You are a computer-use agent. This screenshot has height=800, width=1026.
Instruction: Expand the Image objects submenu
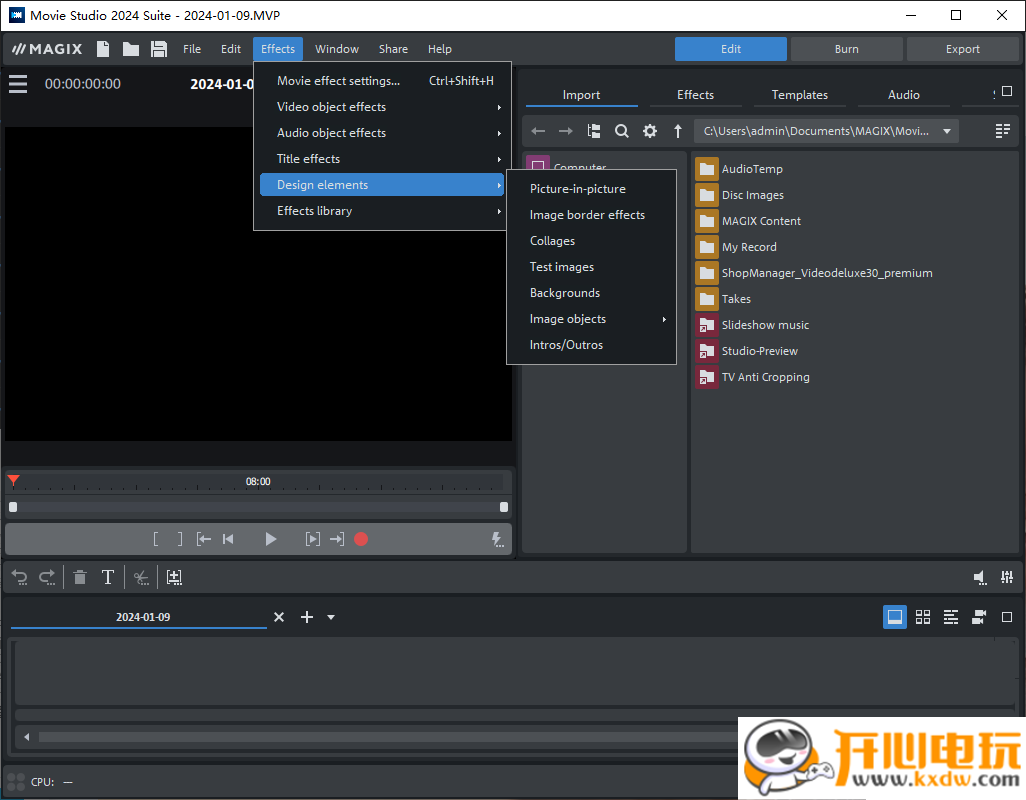pos(592,319)
